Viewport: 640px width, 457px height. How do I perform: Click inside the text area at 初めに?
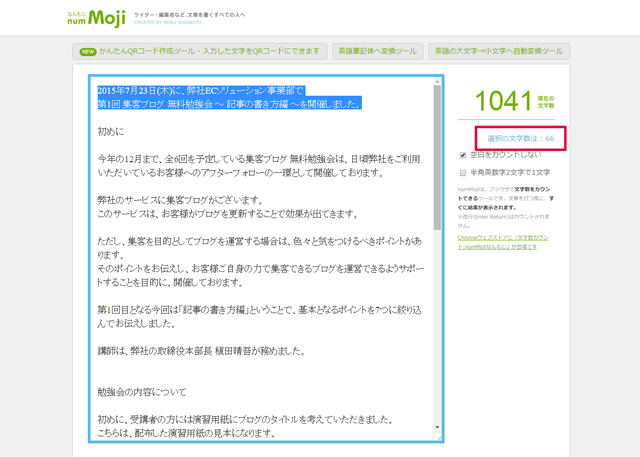pos(111,132)
